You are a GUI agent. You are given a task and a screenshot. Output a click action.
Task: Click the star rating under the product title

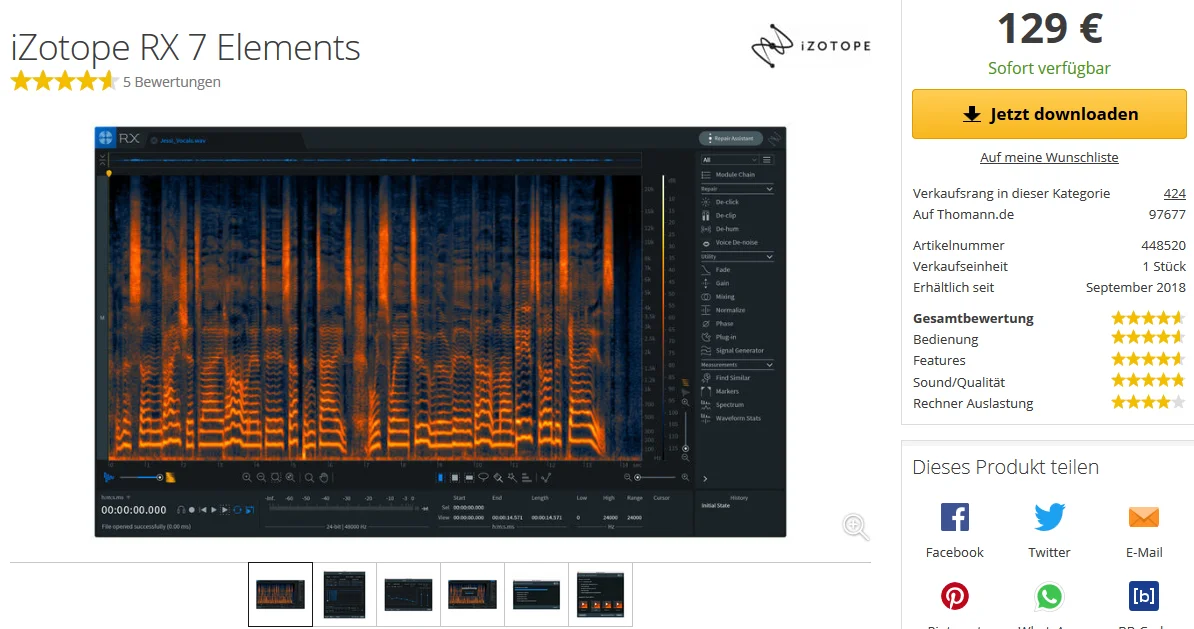(x=64, y=81)
